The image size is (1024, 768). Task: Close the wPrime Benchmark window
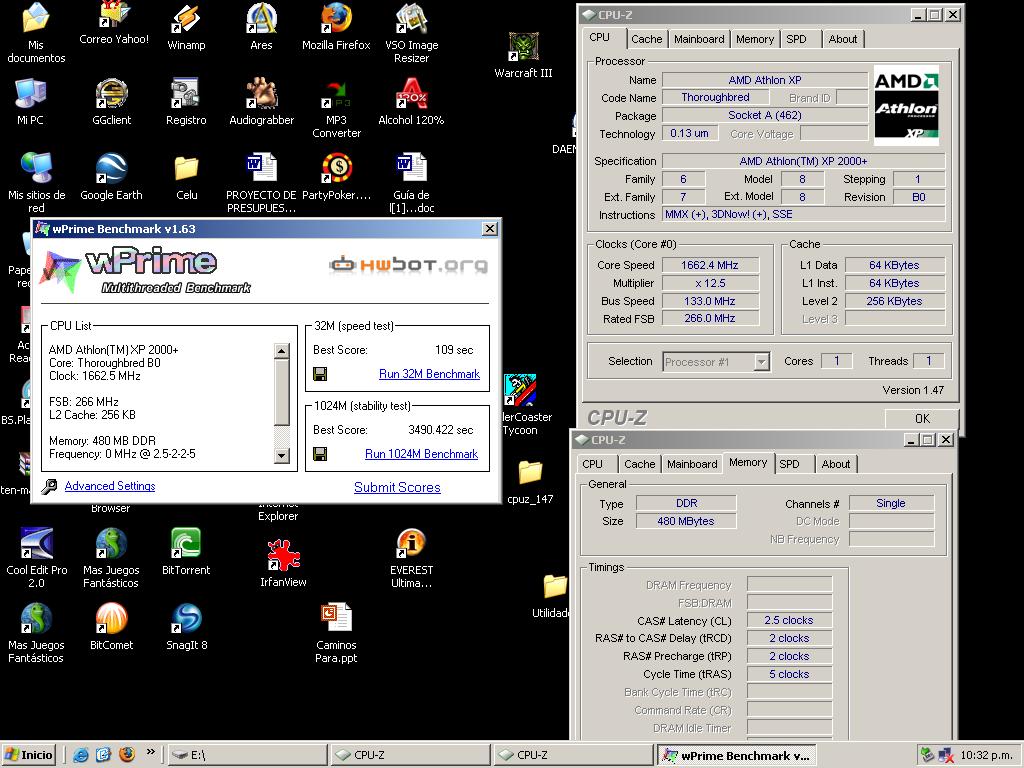489,229
